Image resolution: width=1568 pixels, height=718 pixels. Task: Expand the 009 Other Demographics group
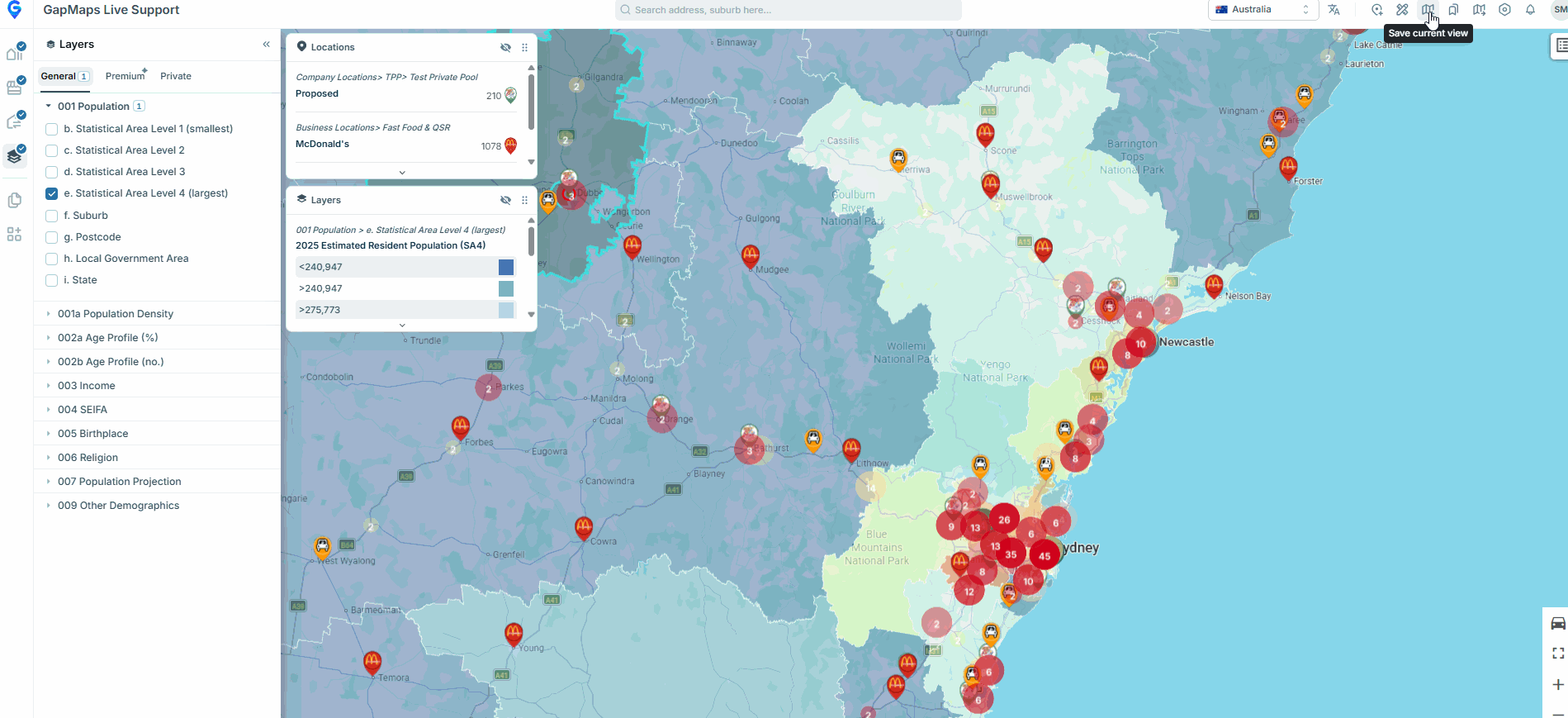(x=48, y=506)
